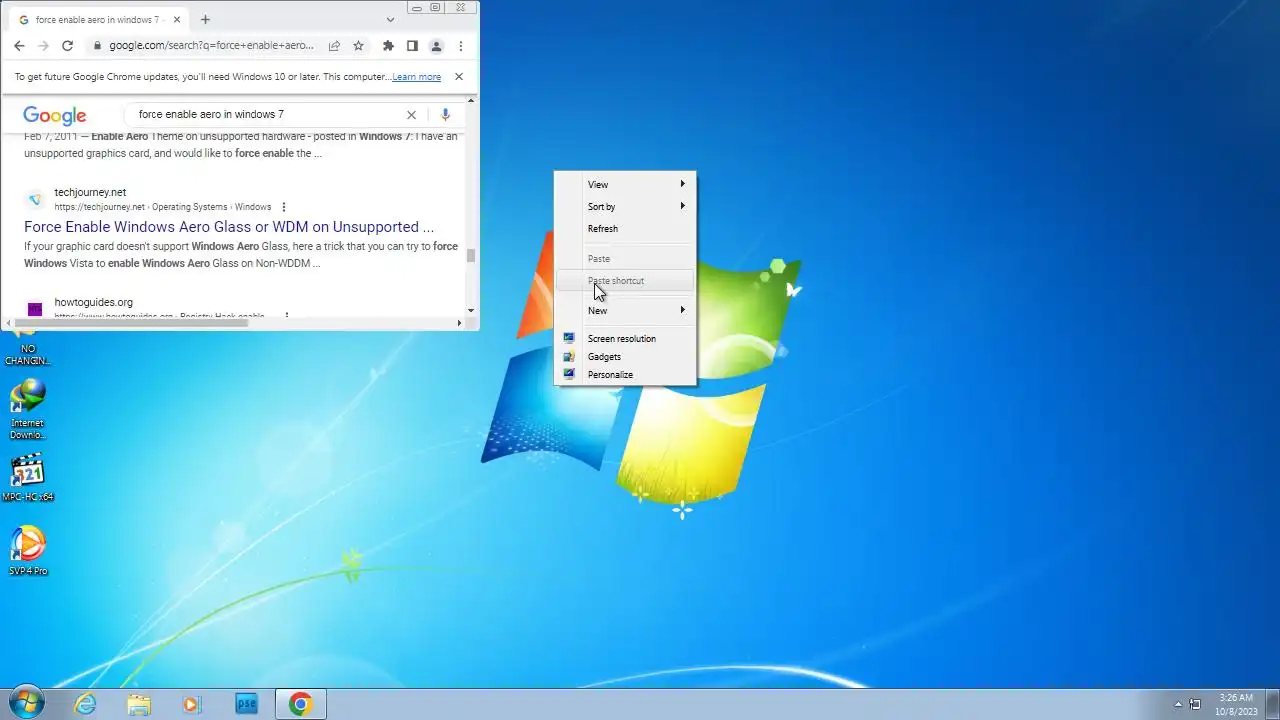Go back in Chrome history
The height and width of the screenshot is (720, 1280).
pos(19,46)
